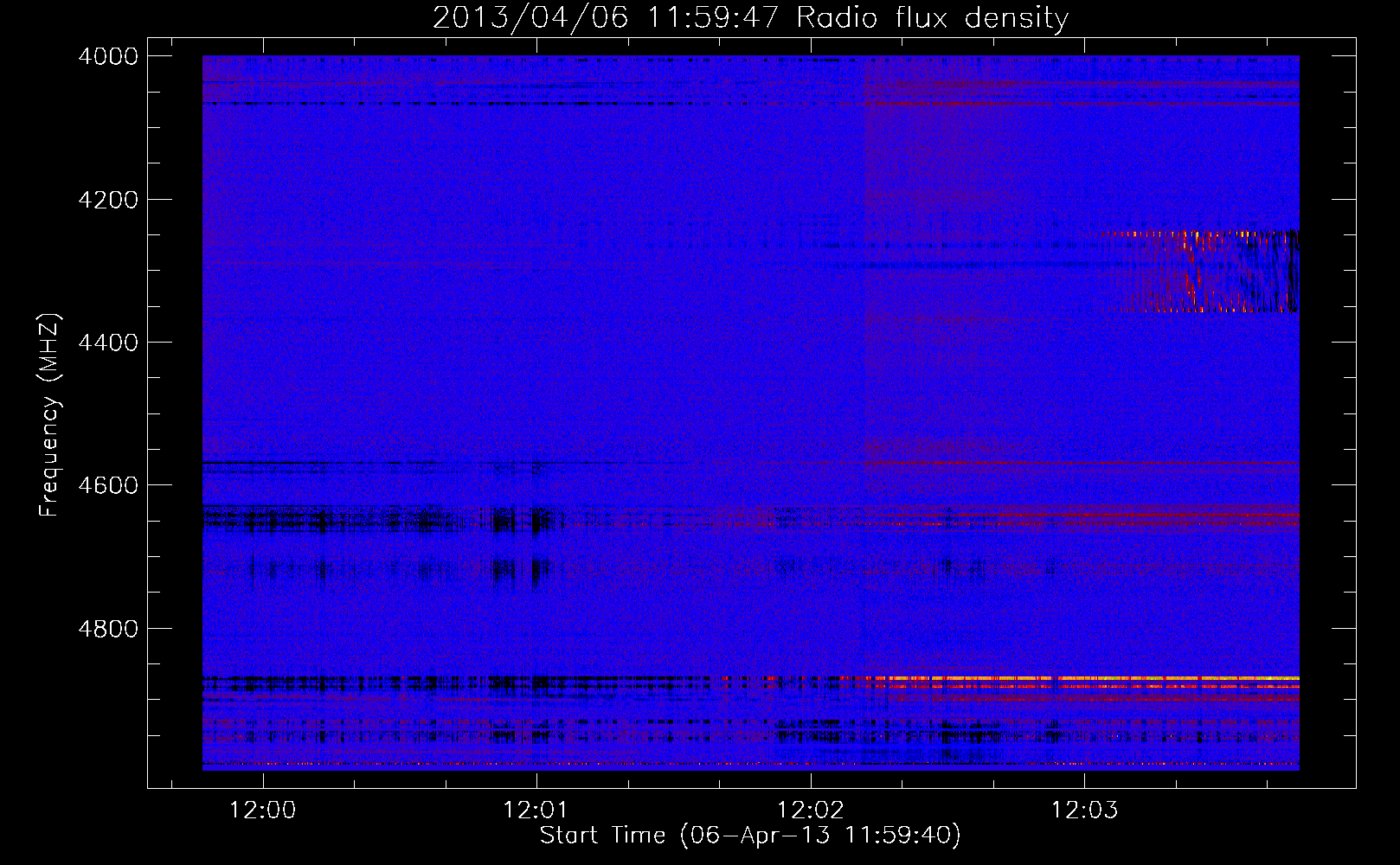
Task: Click the x-axis label 'Start Time (06-Apr-13 11:59:40)'
Action: (750, 836)
